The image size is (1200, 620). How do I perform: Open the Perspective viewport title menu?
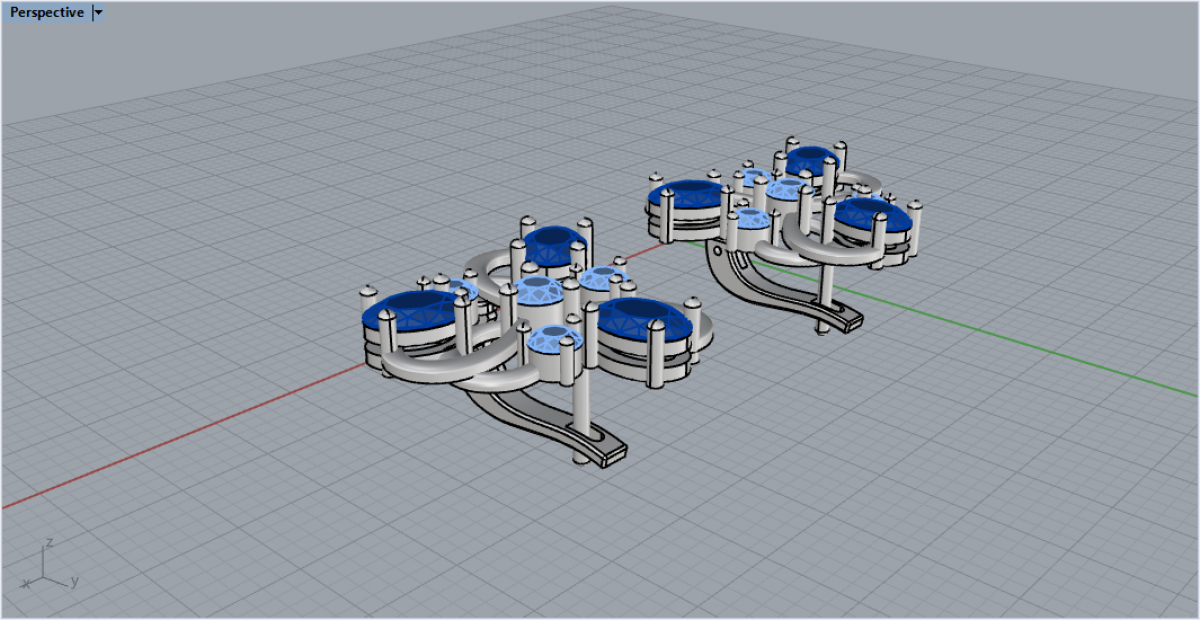(x=46, y=13)
